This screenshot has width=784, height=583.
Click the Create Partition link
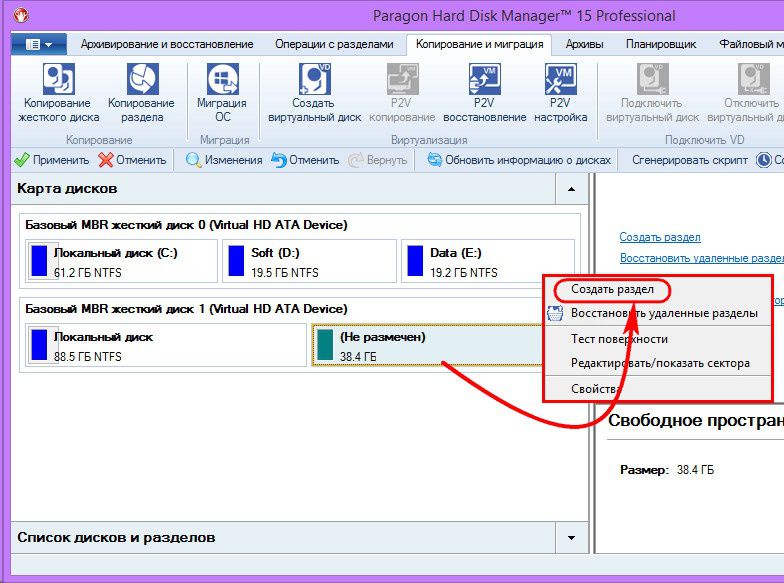(660, 237)
